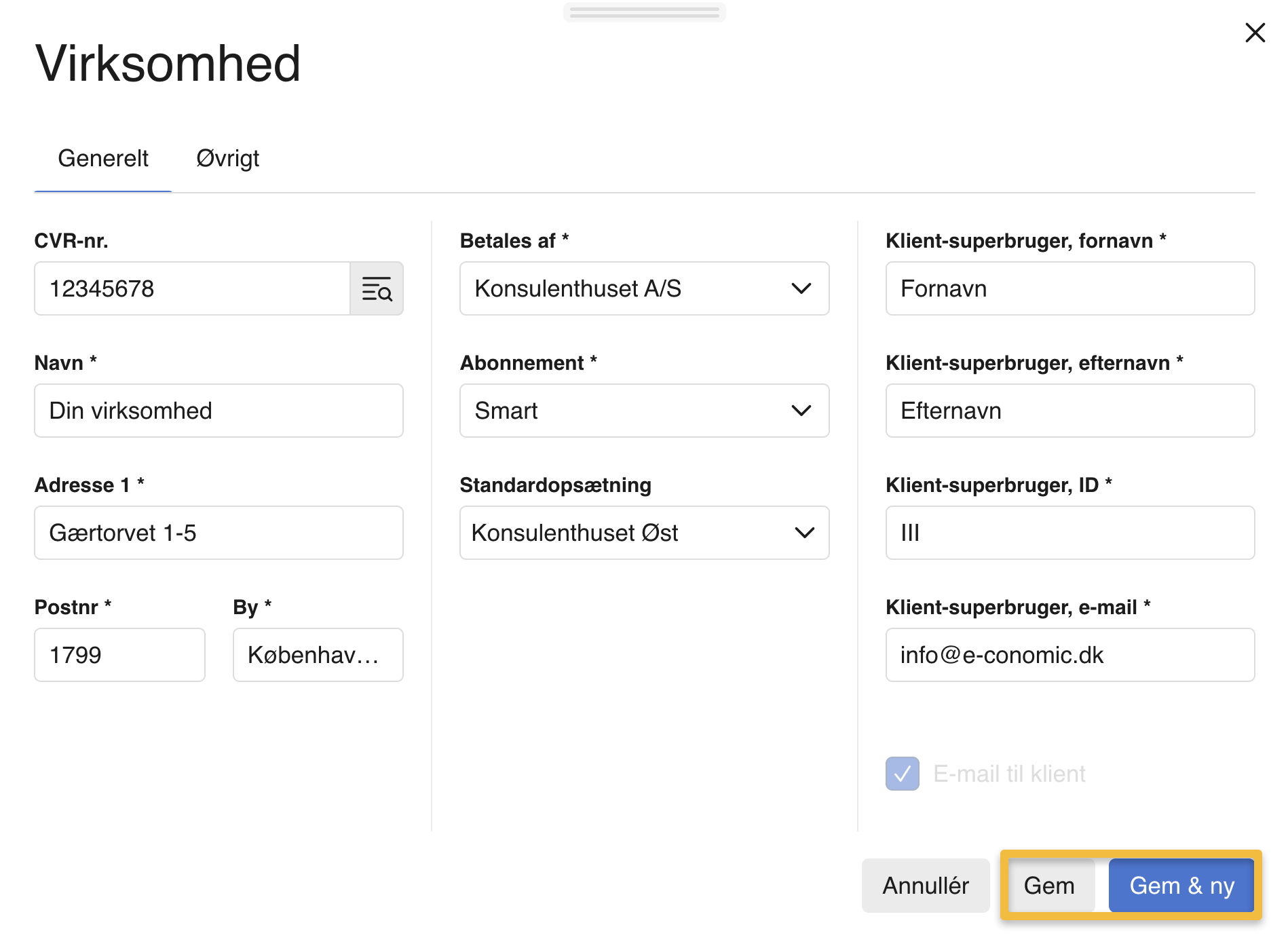The height and width of the screenshot is (946, 1288).
Task: Toggle the E-mail til klient checkbox
Action: point(901,773)
